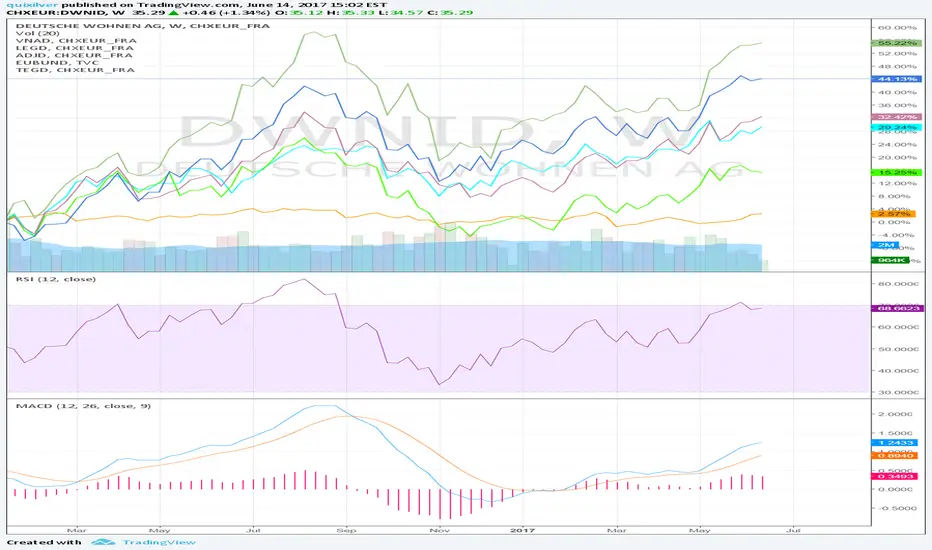Click the MACD (12, 26, close, 9) label

[x=83, y=406]
